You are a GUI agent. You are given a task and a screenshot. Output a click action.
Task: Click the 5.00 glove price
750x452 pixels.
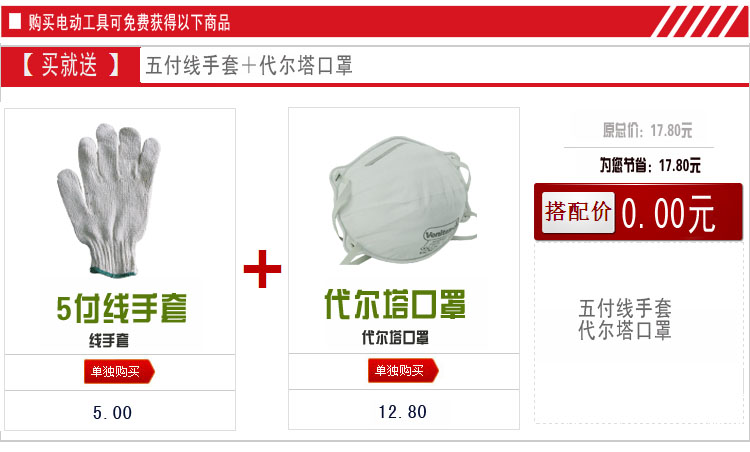pyautogui.click(x=112, y=413)
